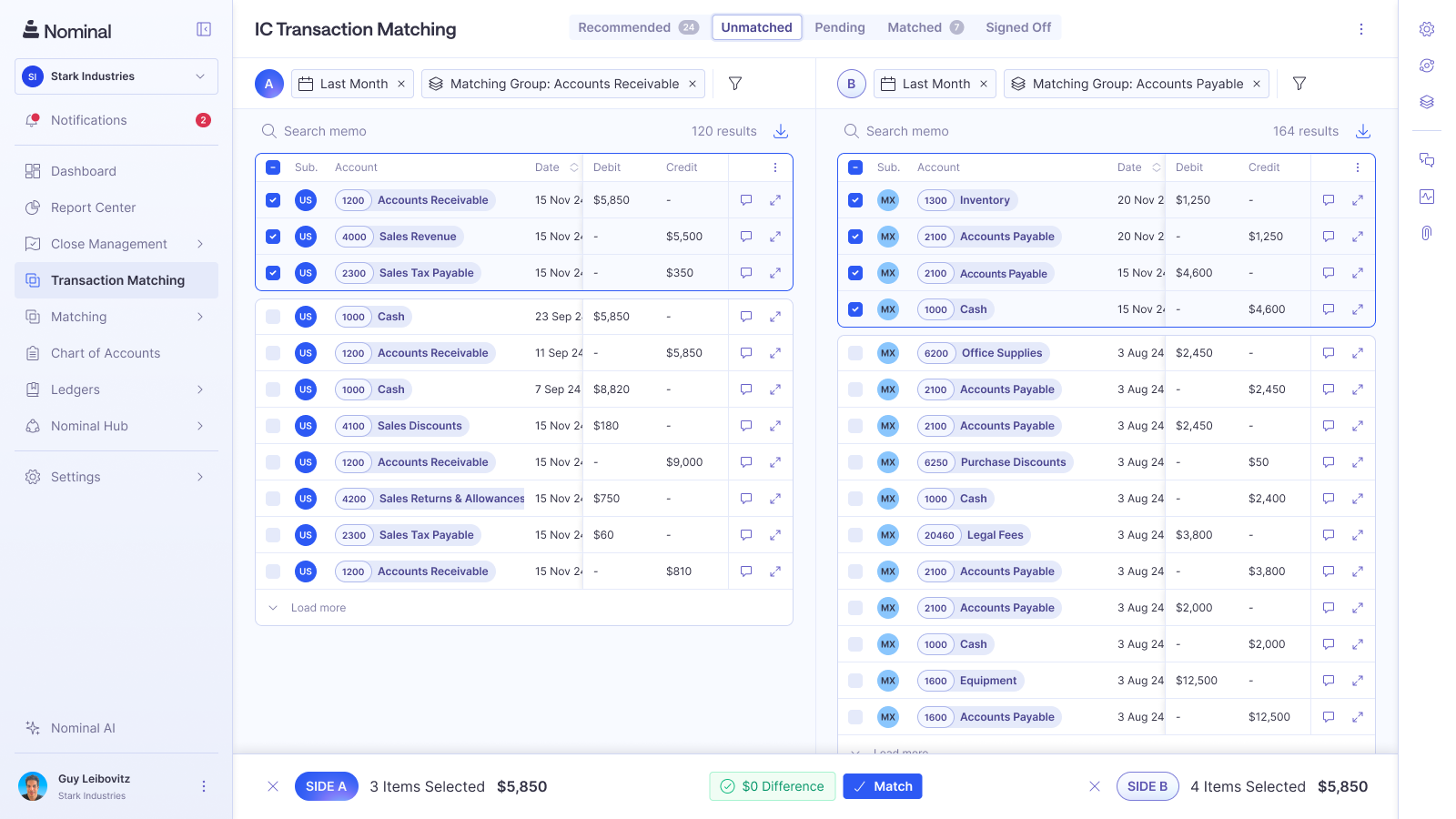Image resolution: width=1456 pixels, height=819 pixels.
Task: Deselect all Side B rows via header checkbox
Action: [855, 167]
